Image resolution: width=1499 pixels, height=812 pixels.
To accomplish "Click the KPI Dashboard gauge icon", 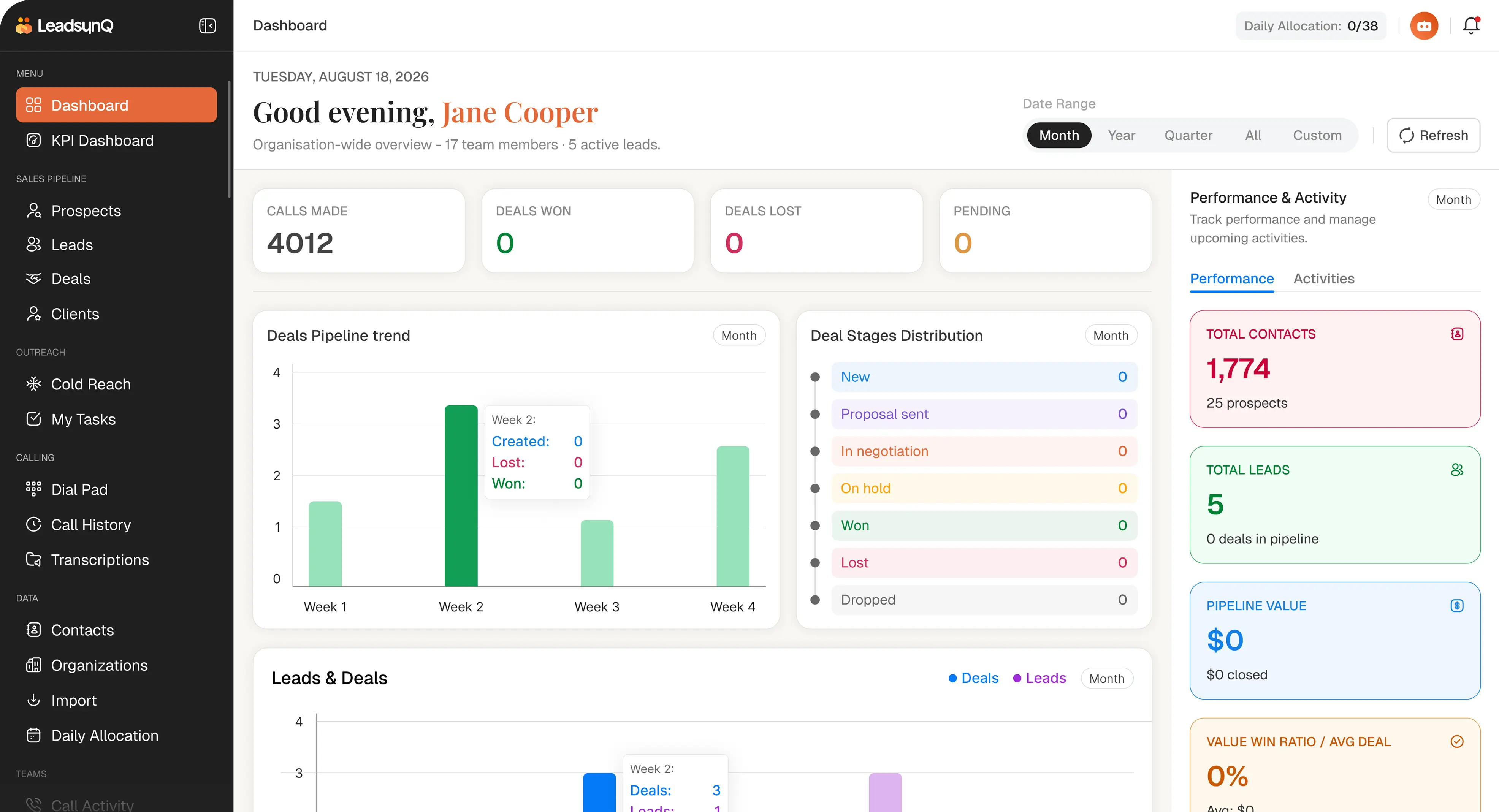I will (x=34, y=140).
